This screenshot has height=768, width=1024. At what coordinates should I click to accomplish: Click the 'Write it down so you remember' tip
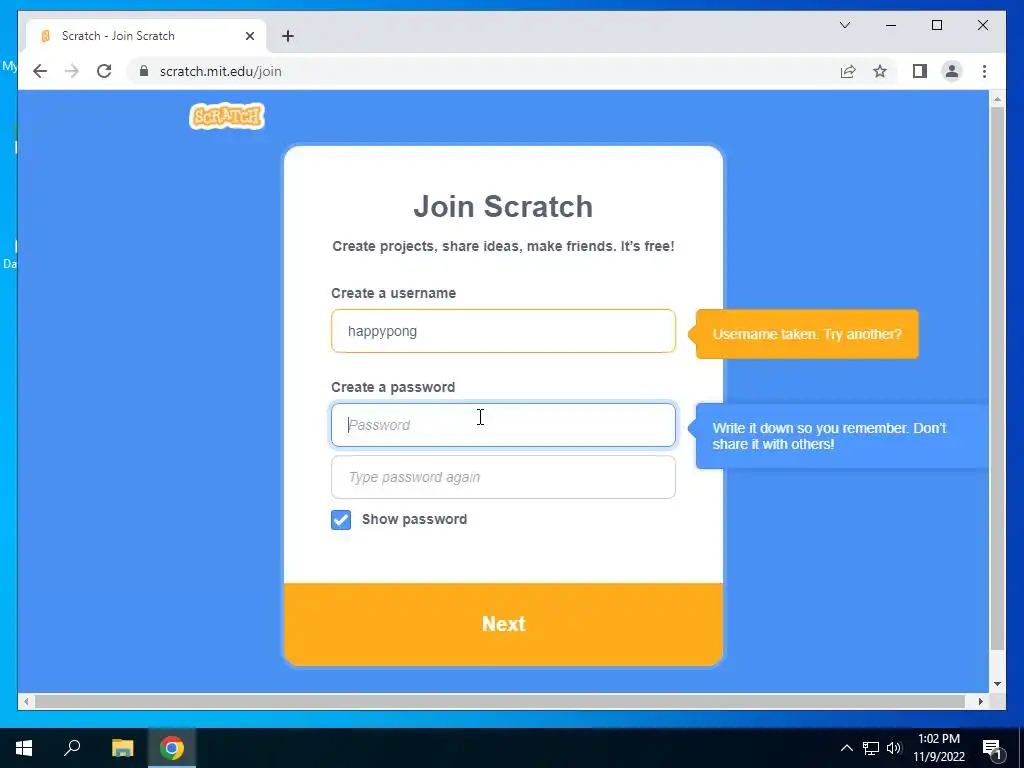click(x=841, y=436)
